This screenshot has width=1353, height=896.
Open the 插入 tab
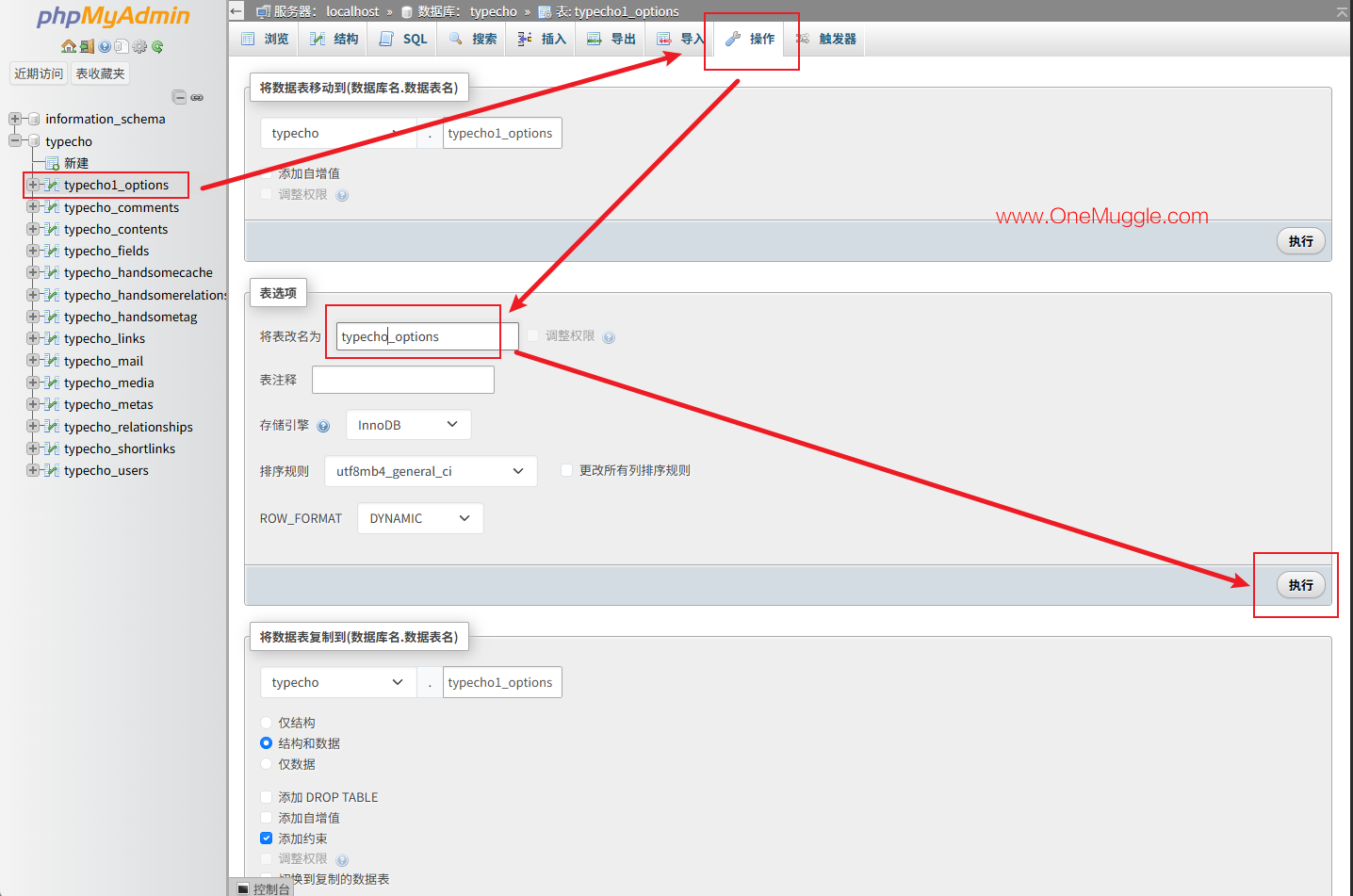click(542, 39)
